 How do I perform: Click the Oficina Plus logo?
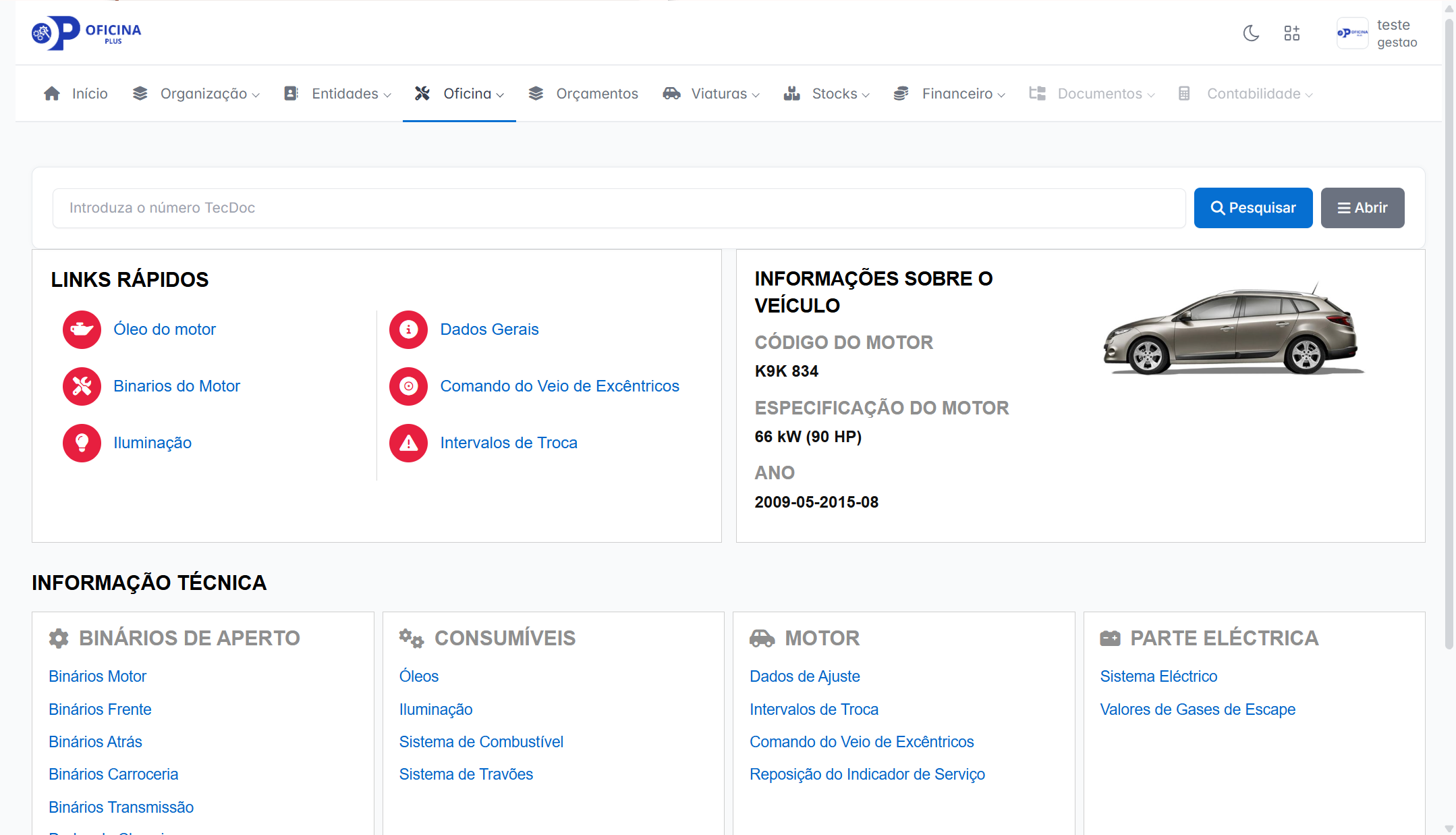point(86,33)
